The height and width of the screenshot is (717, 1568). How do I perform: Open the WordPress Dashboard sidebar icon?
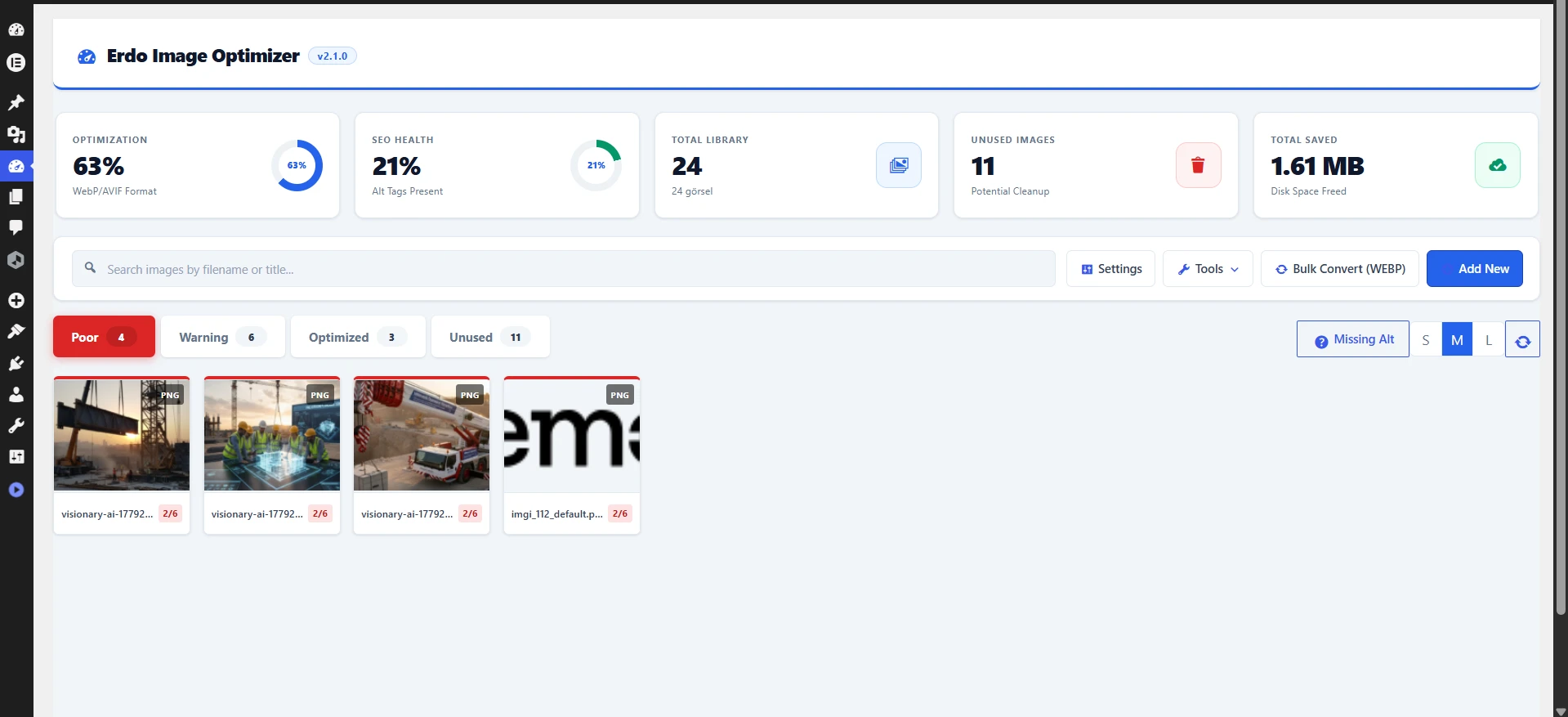(x=16, y=29)
